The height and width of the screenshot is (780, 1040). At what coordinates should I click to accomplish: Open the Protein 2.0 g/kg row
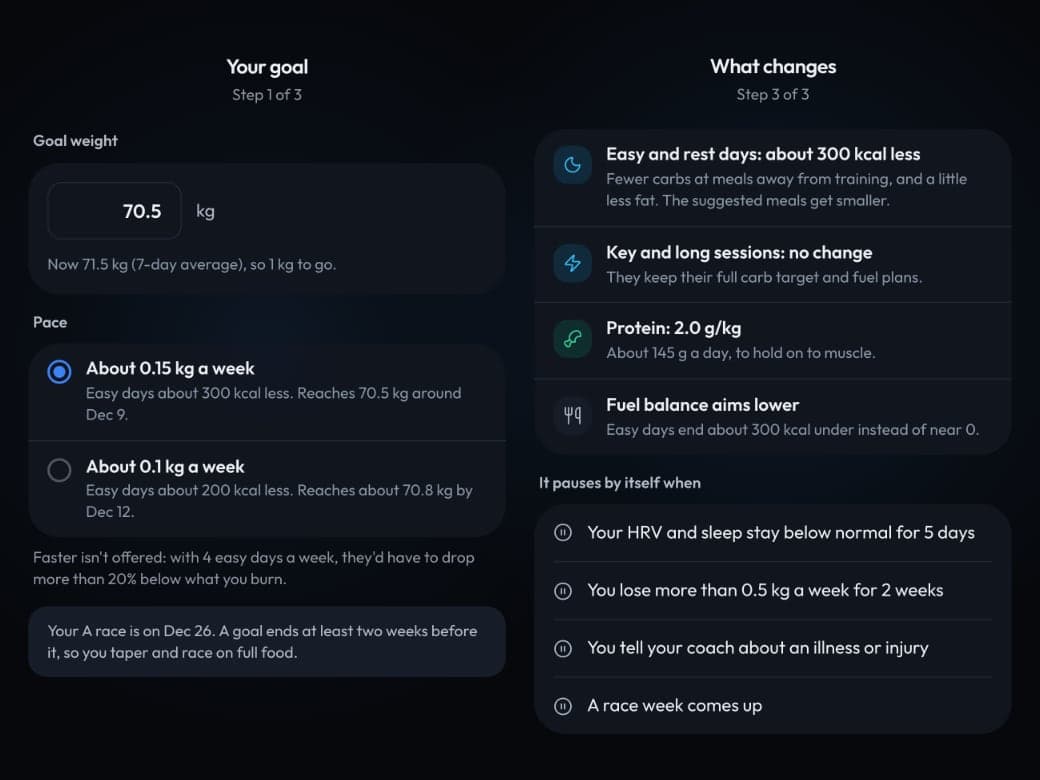pyautogui.click(x=773, y=340)
